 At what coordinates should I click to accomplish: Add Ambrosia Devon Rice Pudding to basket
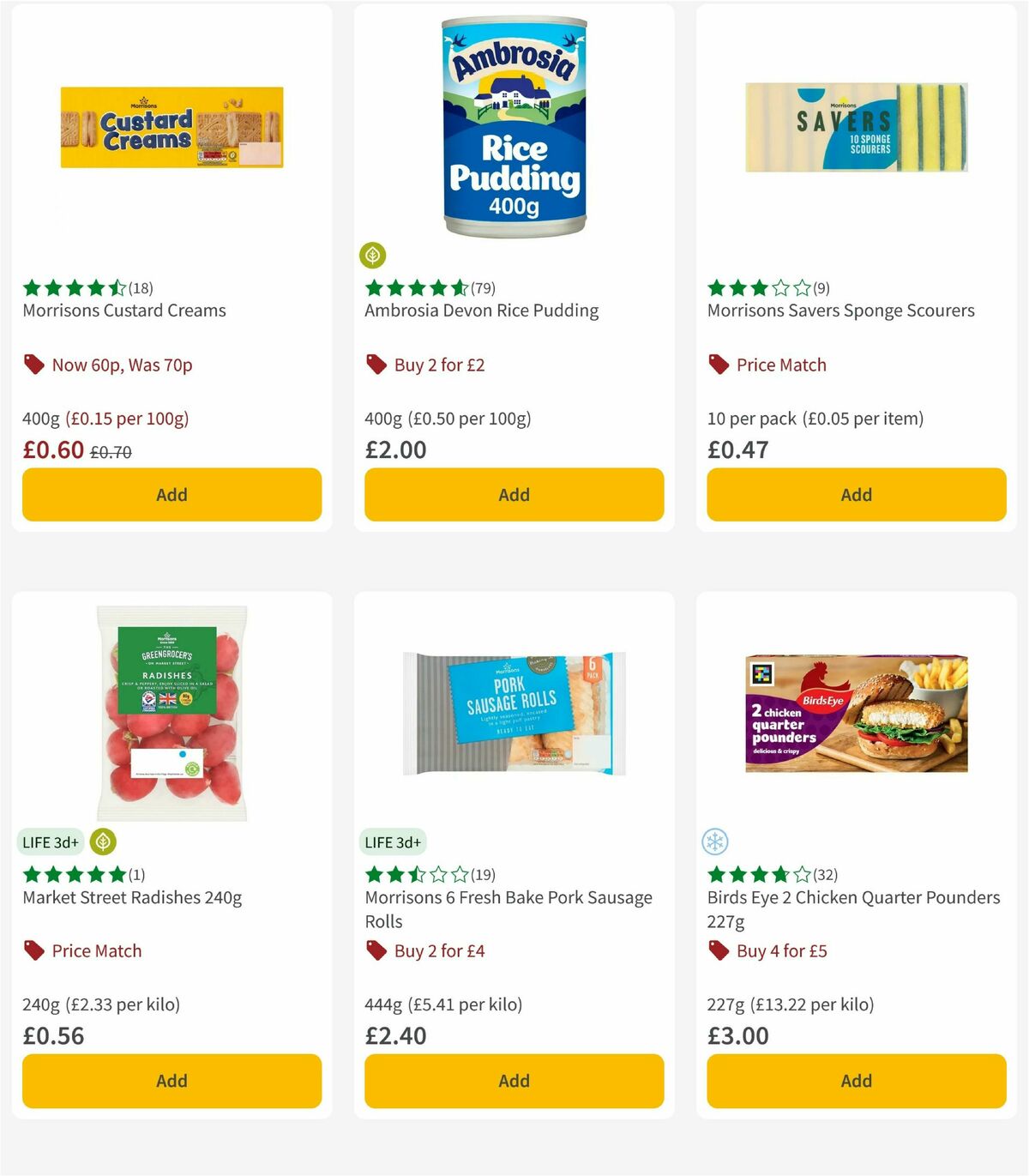point(513,494)
